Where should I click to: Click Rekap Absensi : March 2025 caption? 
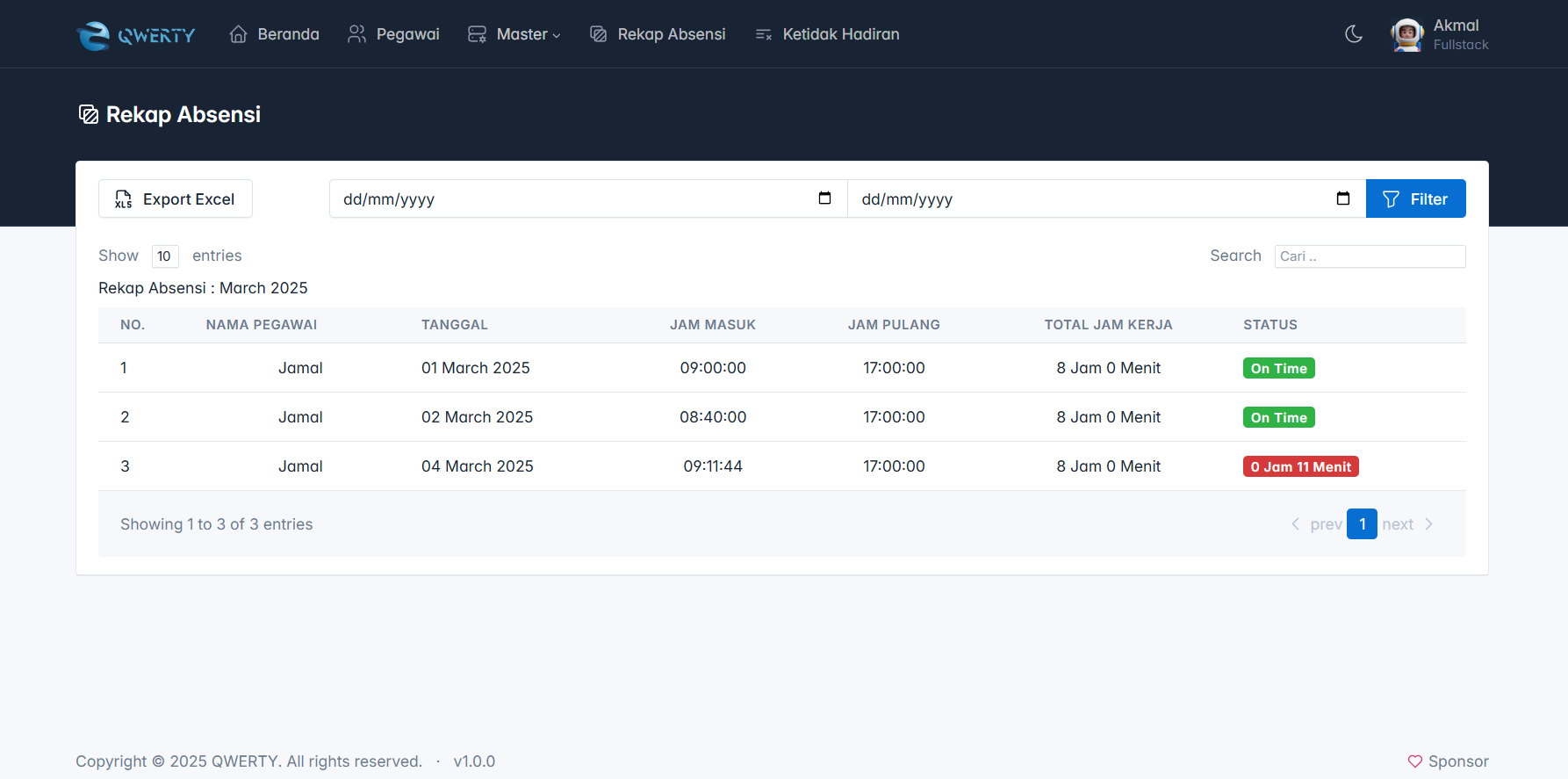pos(203,288)
